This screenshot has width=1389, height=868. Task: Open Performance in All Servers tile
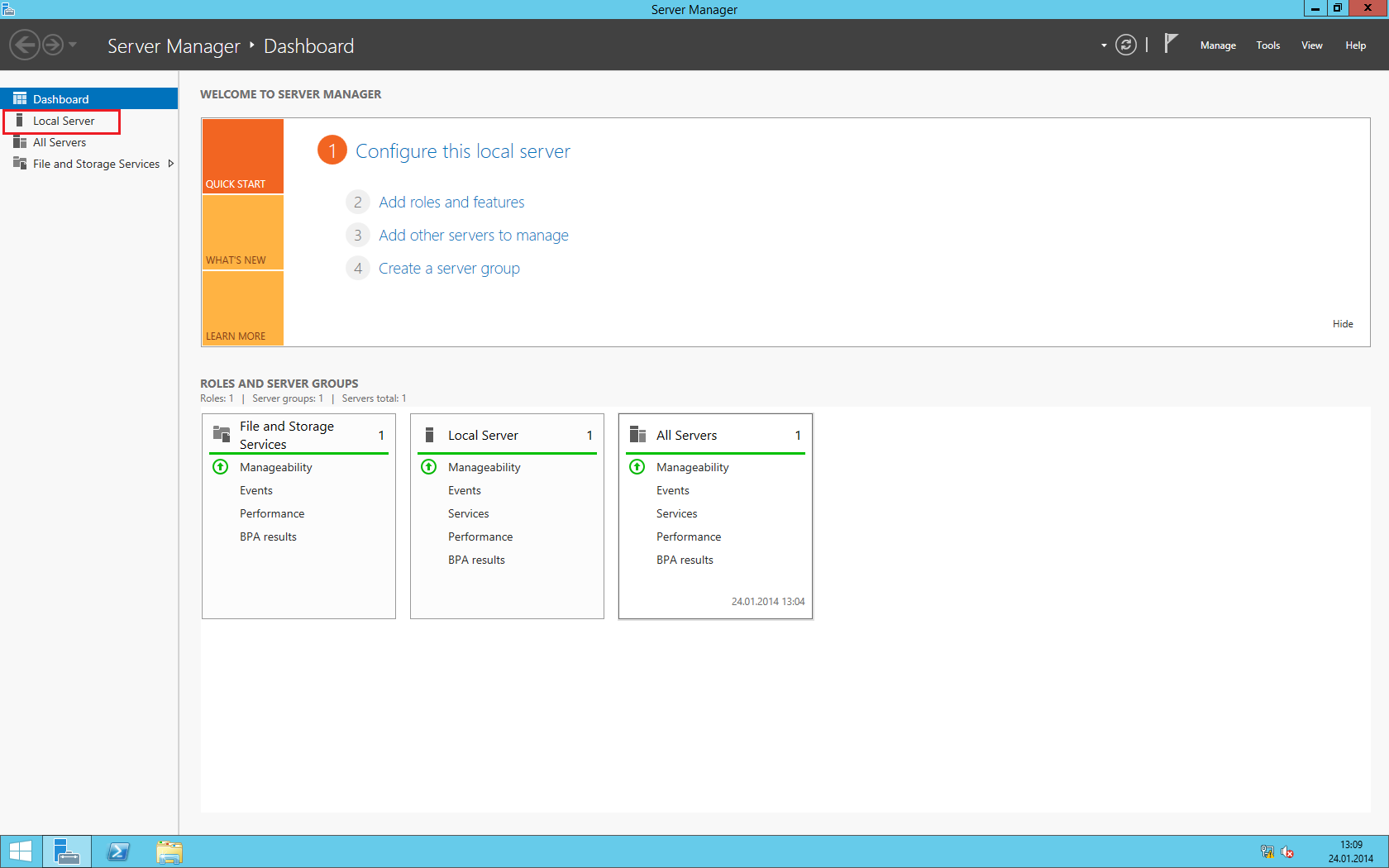689,537
